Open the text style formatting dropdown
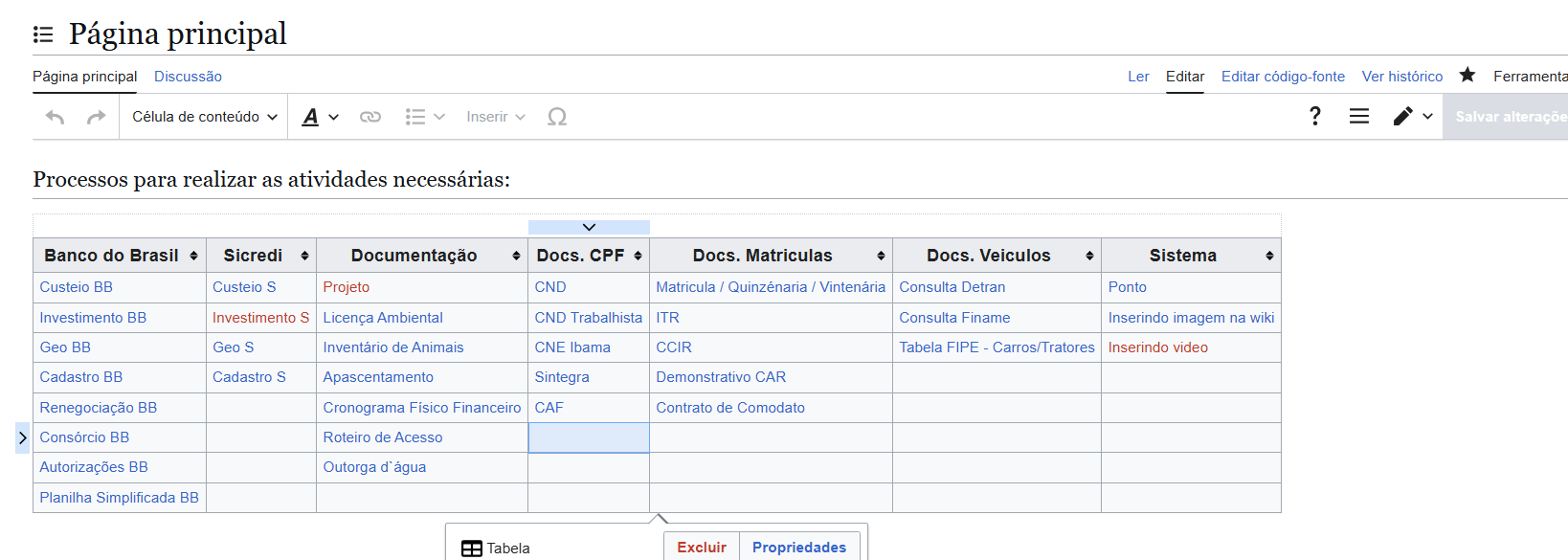Screen dimensions: 1568x560 pyautogui.click(x=320, y=117)
